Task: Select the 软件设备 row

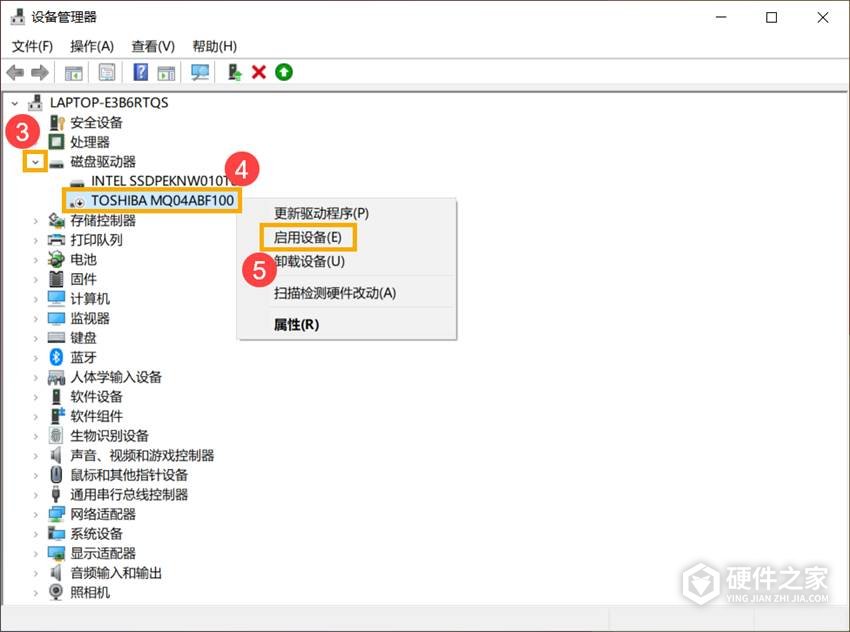Action: tap(96, 396)
